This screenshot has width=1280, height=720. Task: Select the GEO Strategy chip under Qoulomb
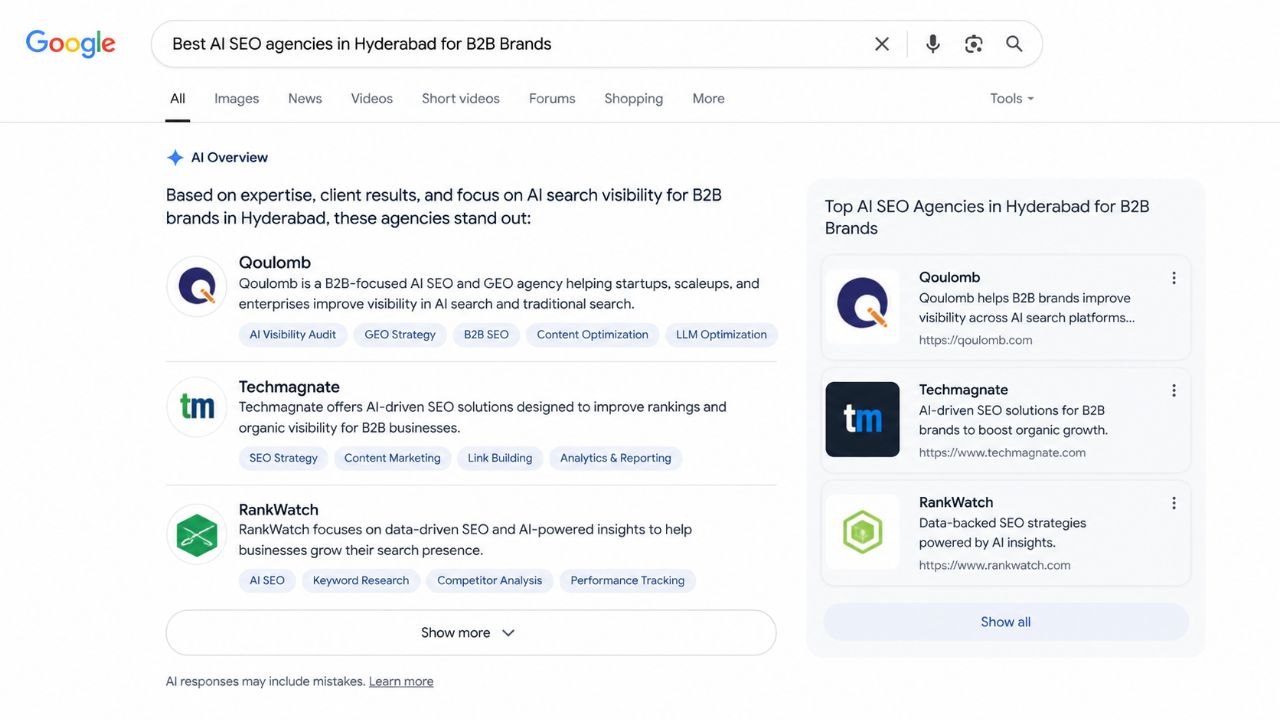(400, 335)
